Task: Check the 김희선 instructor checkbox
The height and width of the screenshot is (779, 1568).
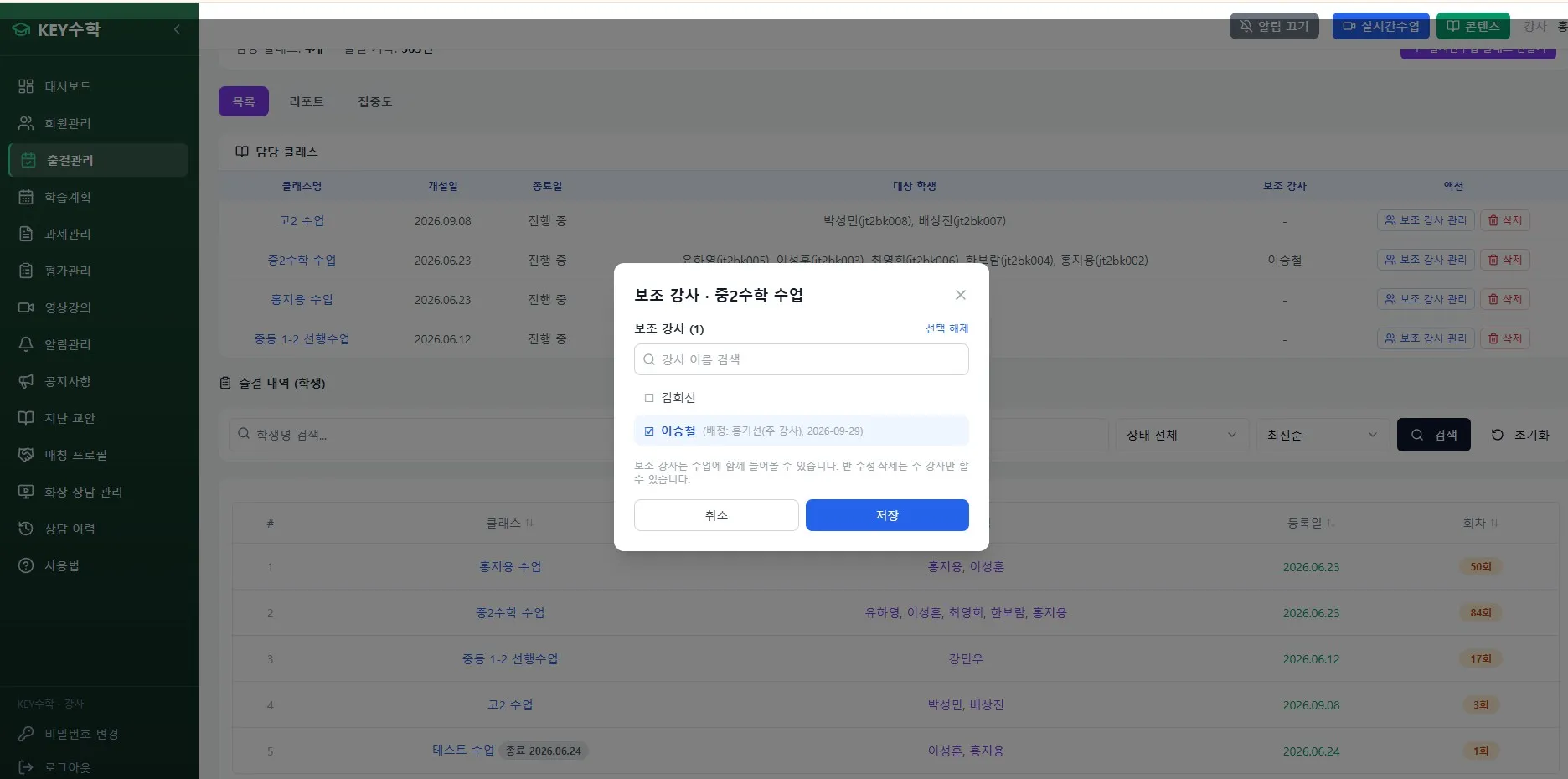Action: point(649,398)
